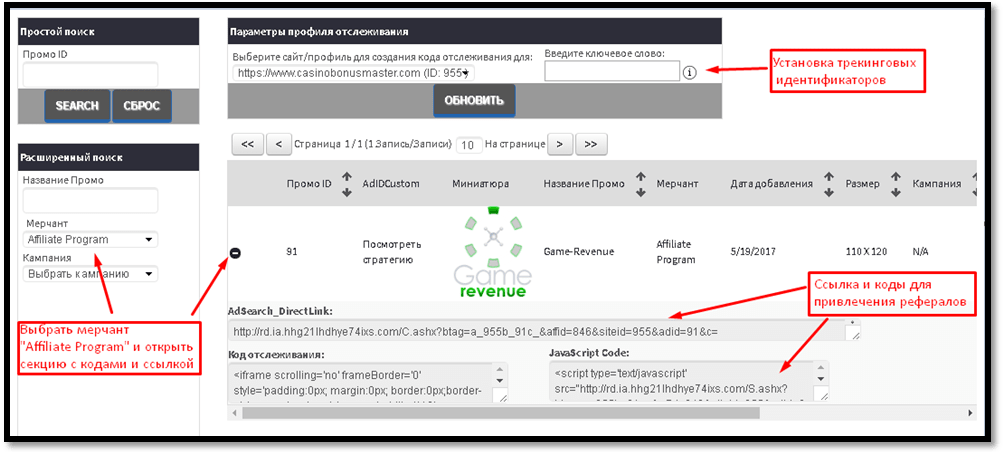Click the Промо ID input field
The width and height of the screenshot is (1003, 452).
click(x=90, y=75)
